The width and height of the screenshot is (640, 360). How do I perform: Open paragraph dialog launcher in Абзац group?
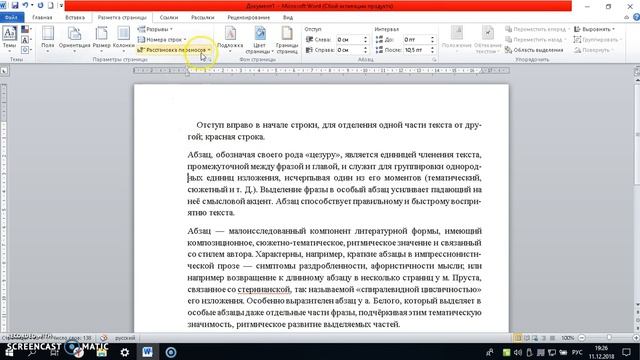point(434,60)
